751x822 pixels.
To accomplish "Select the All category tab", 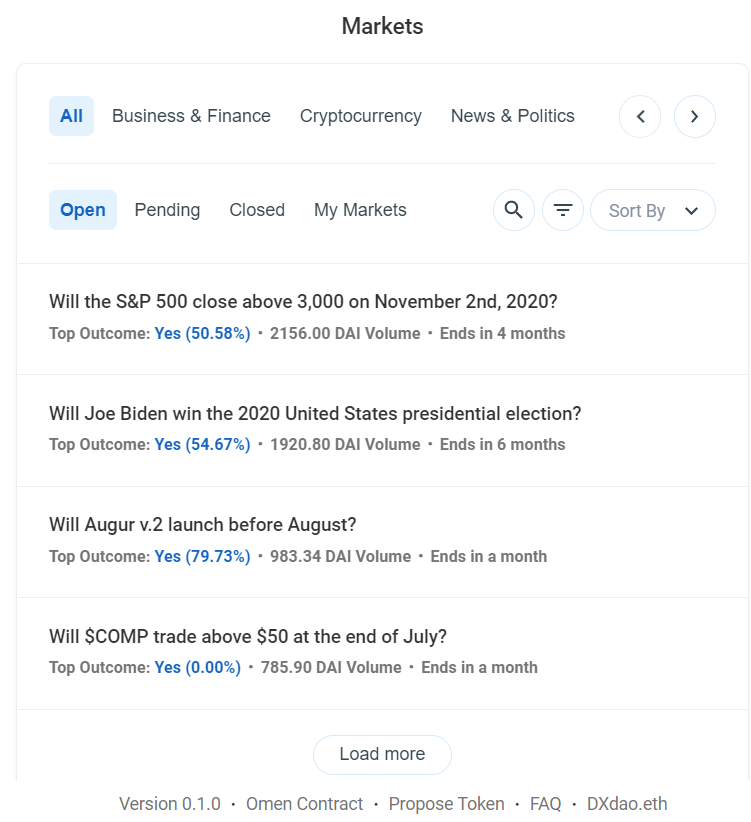I will tap(71, 116).
